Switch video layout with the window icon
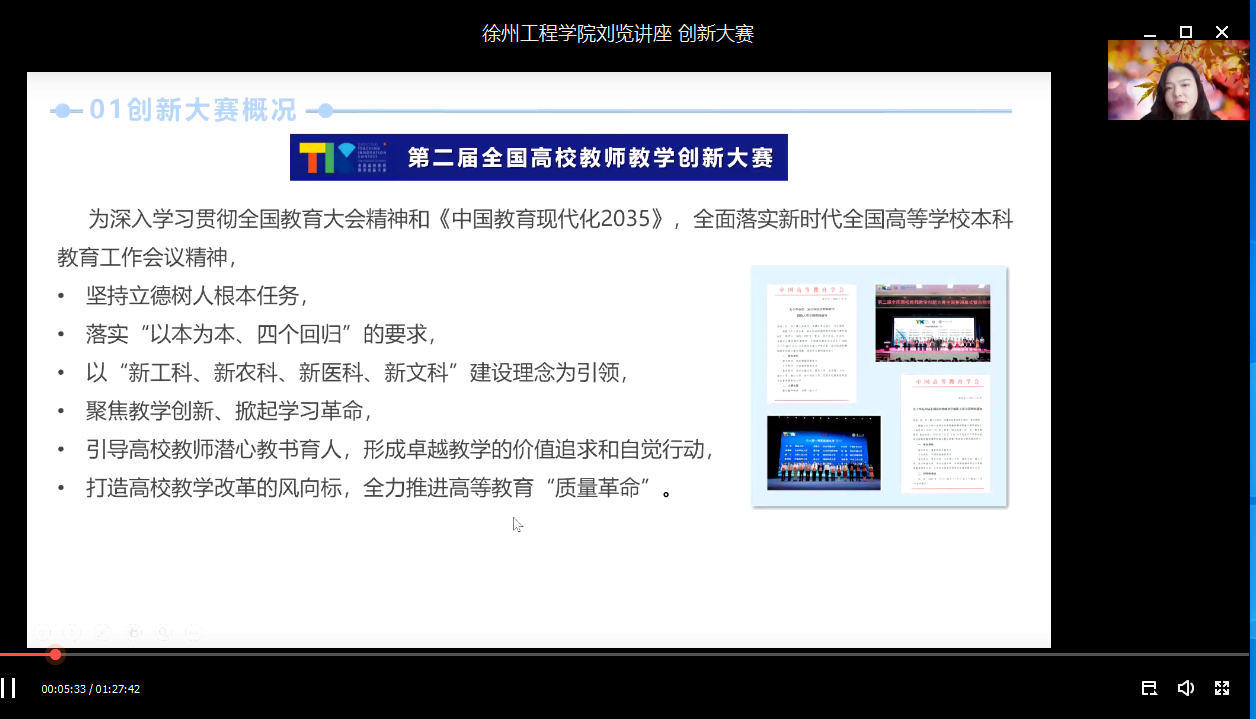Image resolution: width=1256 pixels, height=719 pixels. click(1149, 688)
